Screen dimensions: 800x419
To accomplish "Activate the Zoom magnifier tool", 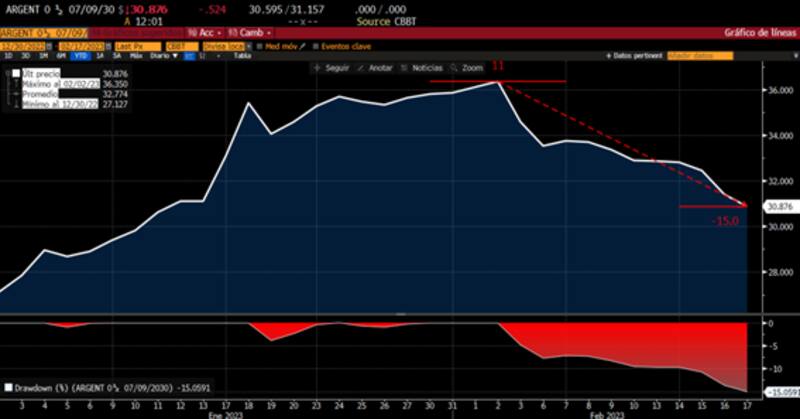I will pos(467,67).
